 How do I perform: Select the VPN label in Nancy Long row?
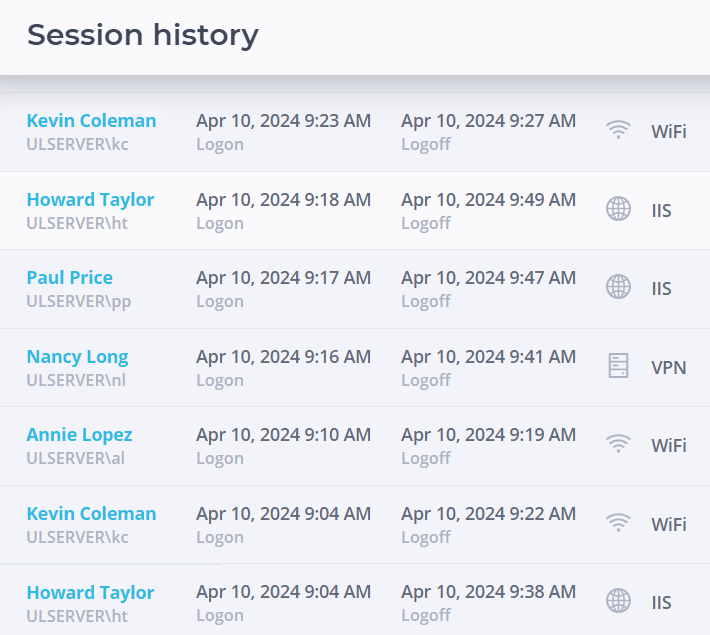pos(669,367)
